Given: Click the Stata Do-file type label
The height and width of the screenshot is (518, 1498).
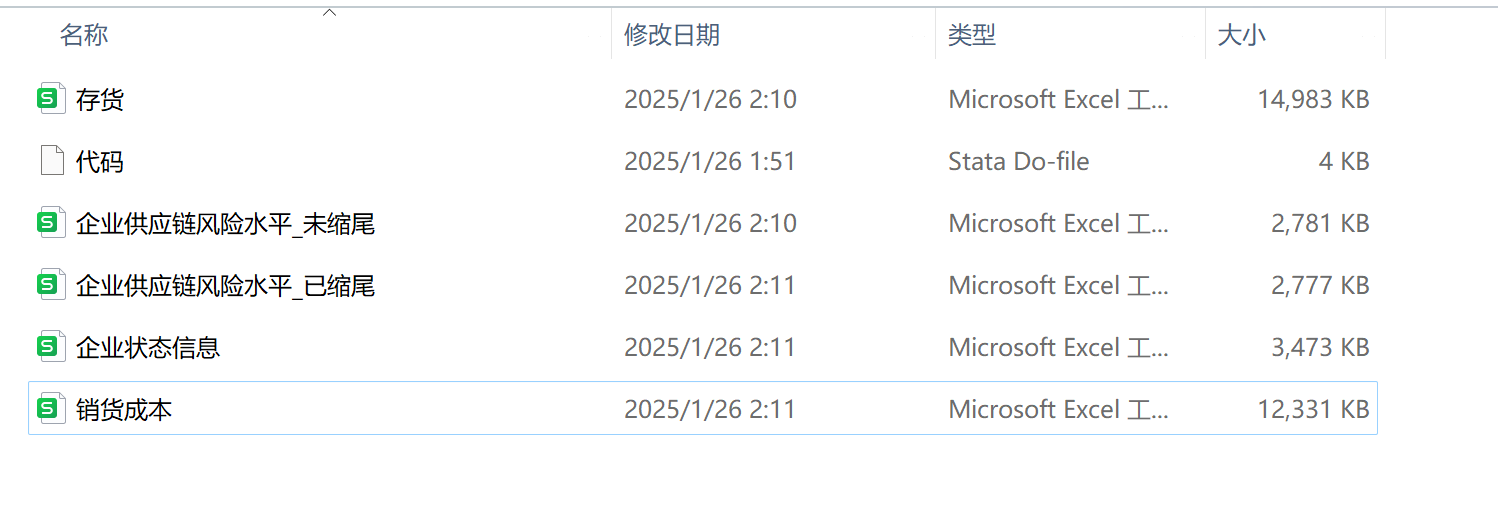Looking at the screenshot, I should (1018, 161).
